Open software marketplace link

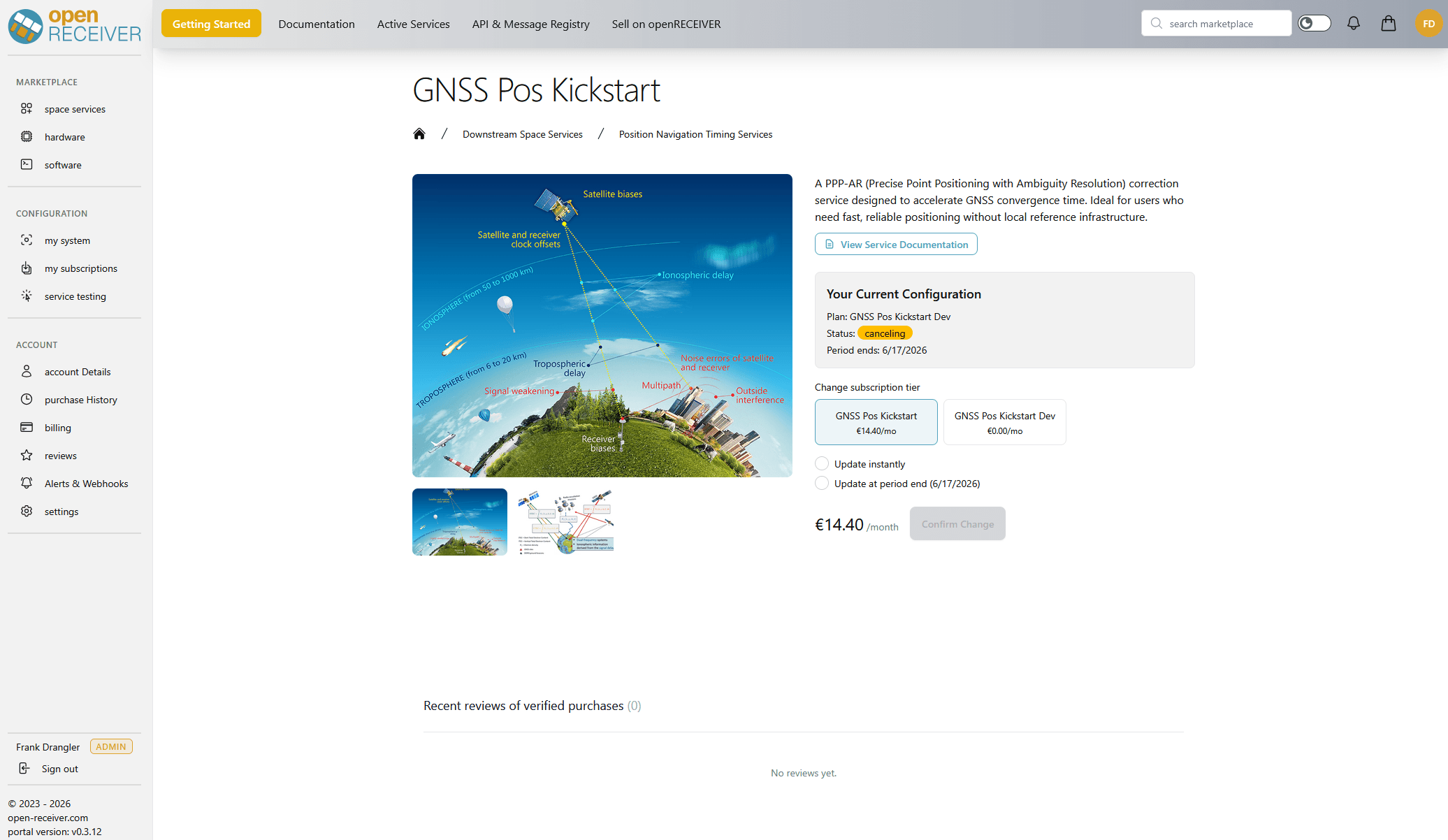coord(63,165)
